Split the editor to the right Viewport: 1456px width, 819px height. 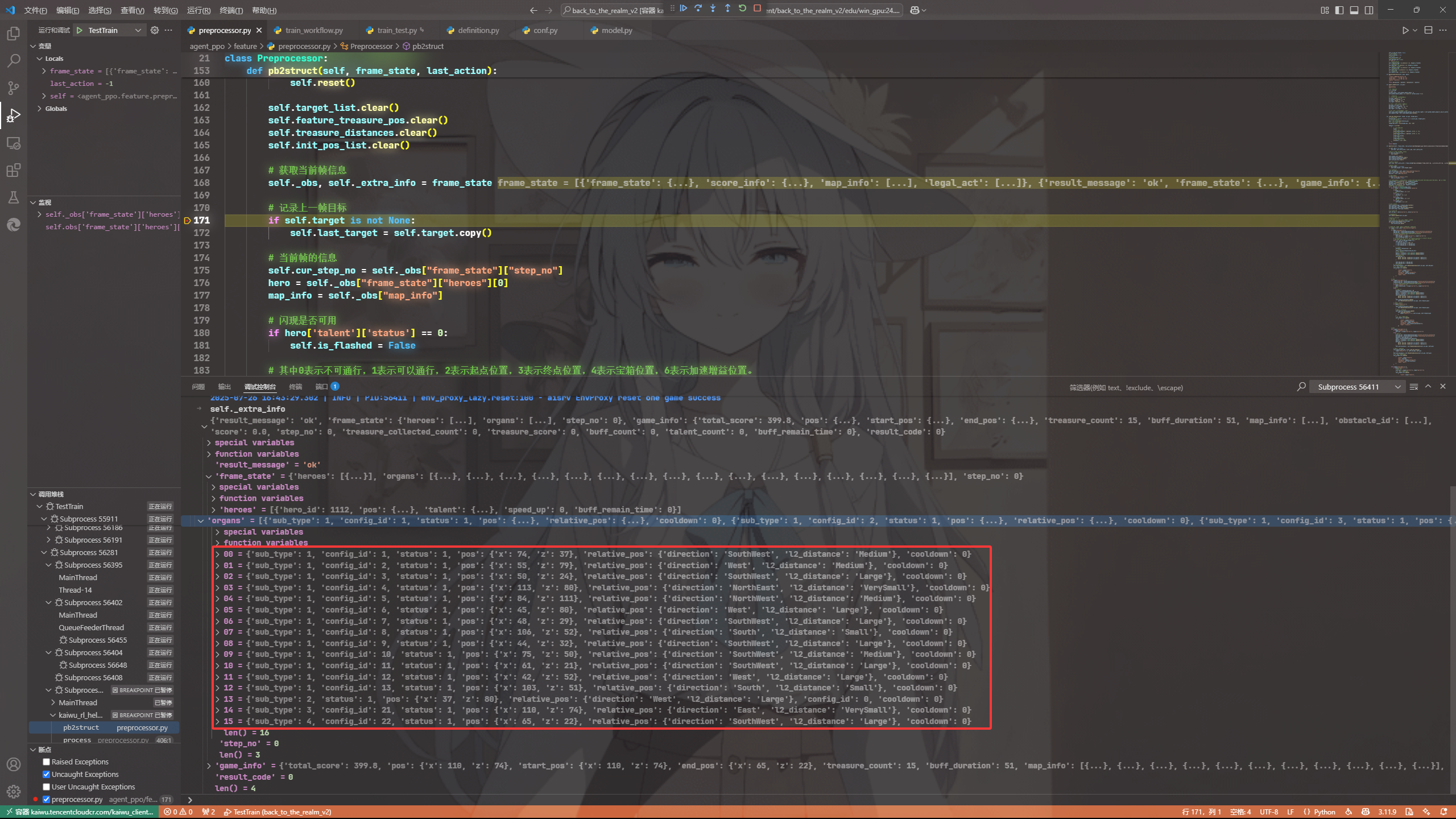(x=1428, y=30)
